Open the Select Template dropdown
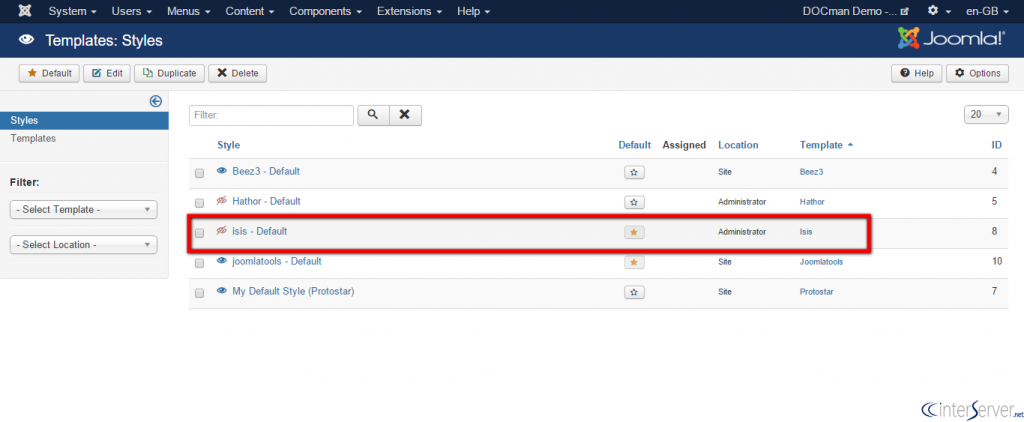 click(x=84, y=210)
